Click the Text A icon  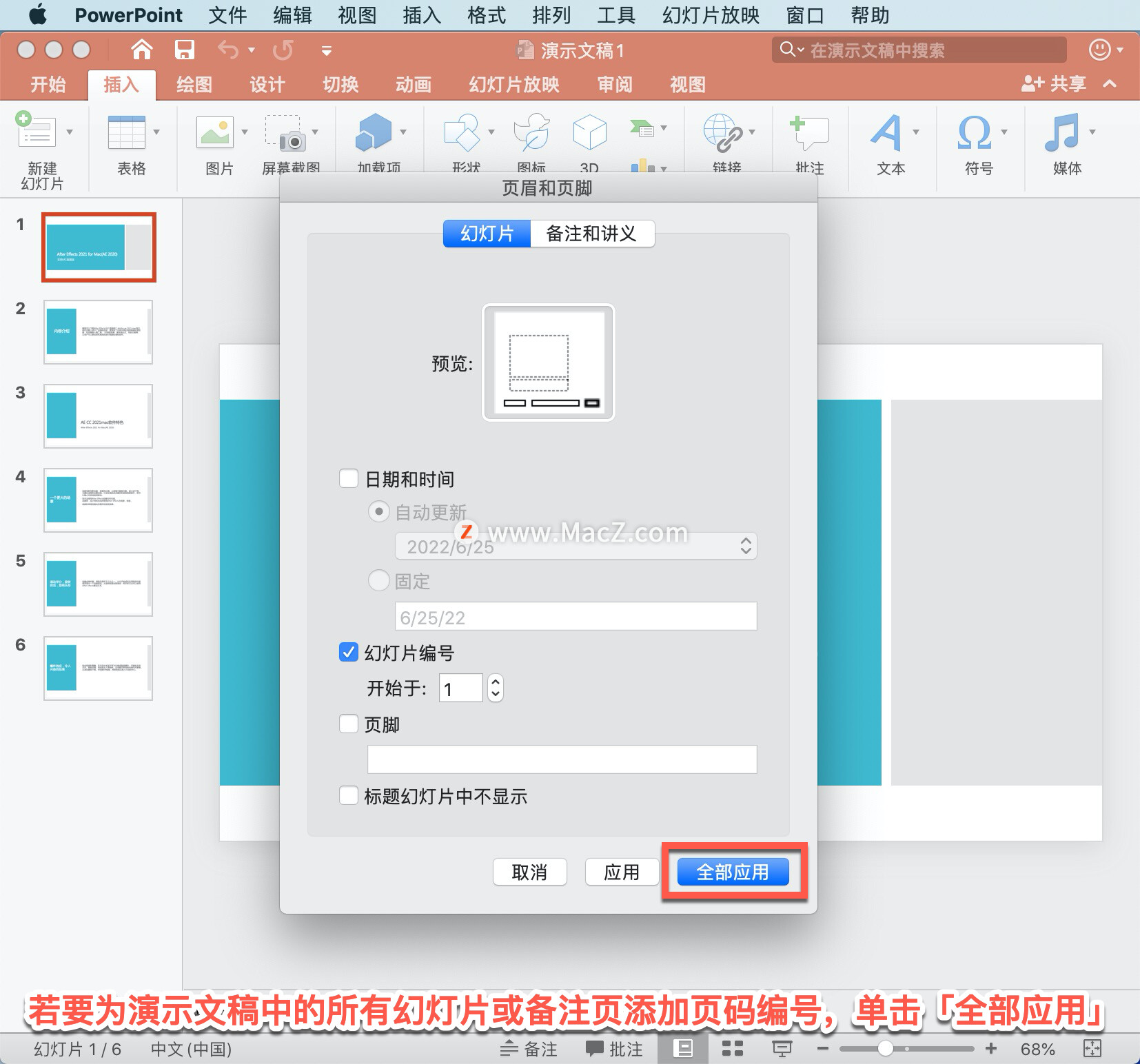(x=886, y=132)
